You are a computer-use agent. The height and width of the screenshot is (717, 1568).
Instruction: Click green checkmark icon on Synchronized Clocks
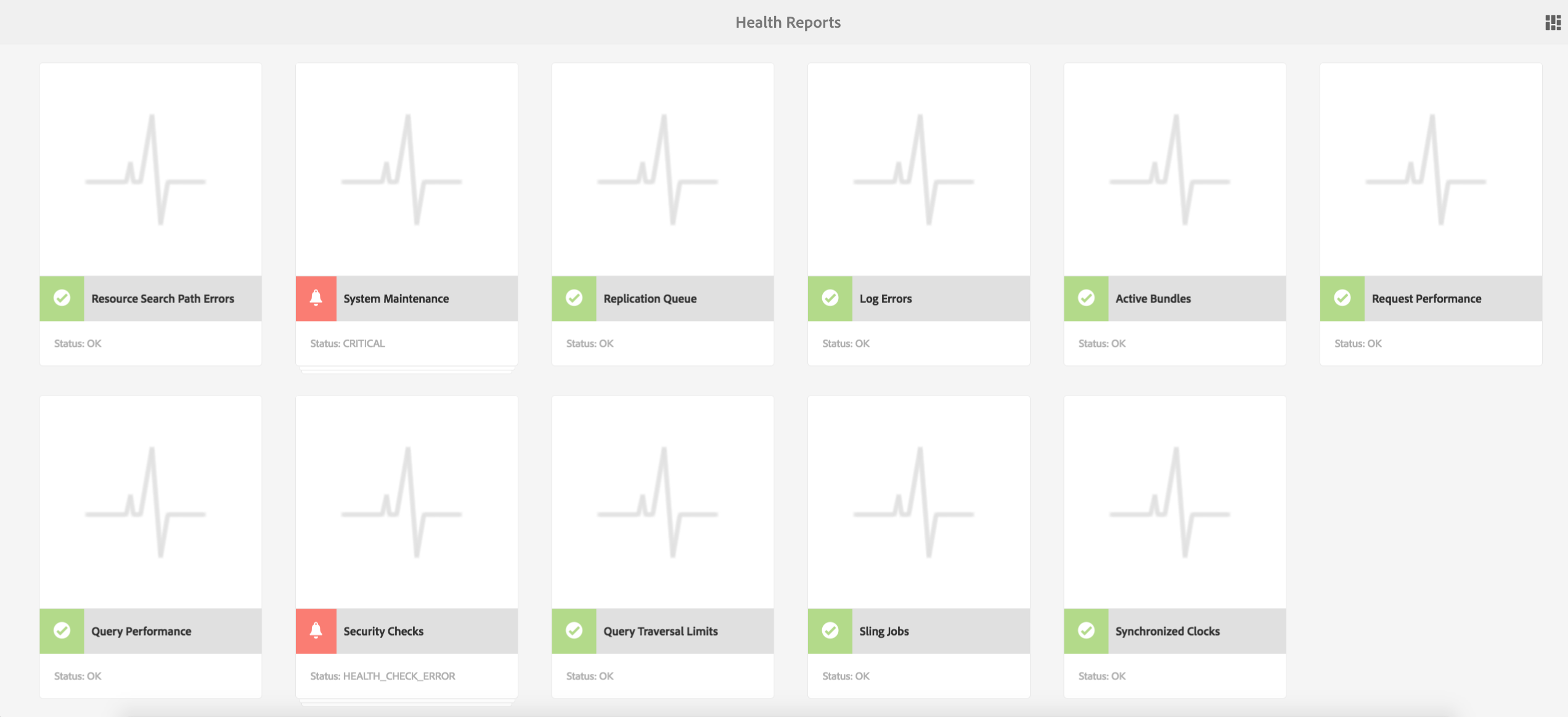(x=1086, y=631)
